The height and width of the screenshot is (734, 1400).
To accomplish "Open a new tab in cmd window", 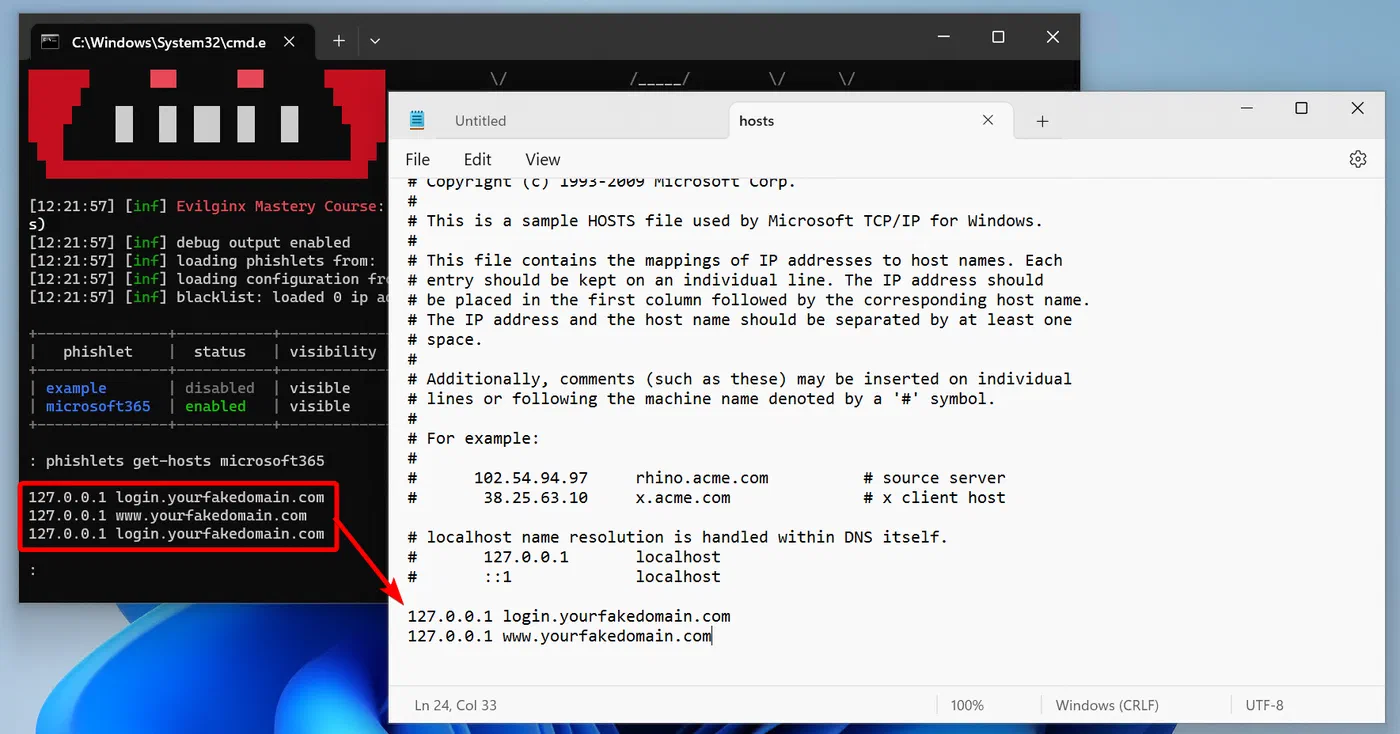I will click(x=338, y=41).
